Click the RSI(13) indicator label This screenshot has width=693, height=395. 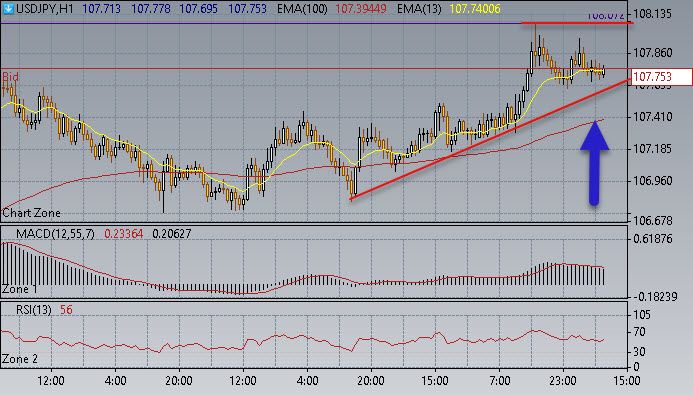(x=34, y=310)
